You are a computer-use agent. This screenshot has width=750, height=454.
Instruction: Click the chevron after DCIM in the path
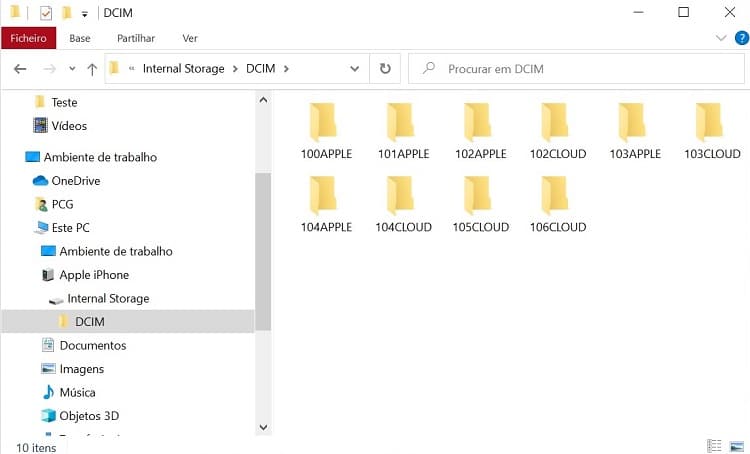click(x=286, y=69)
